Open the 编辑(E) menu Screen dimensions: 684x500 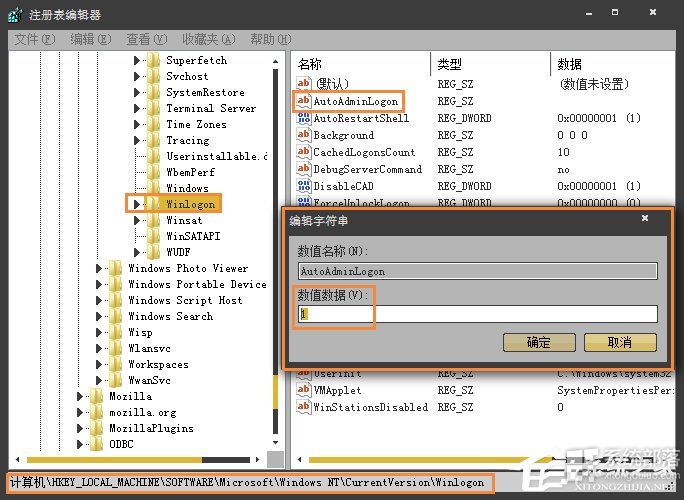tap(91, 39)
